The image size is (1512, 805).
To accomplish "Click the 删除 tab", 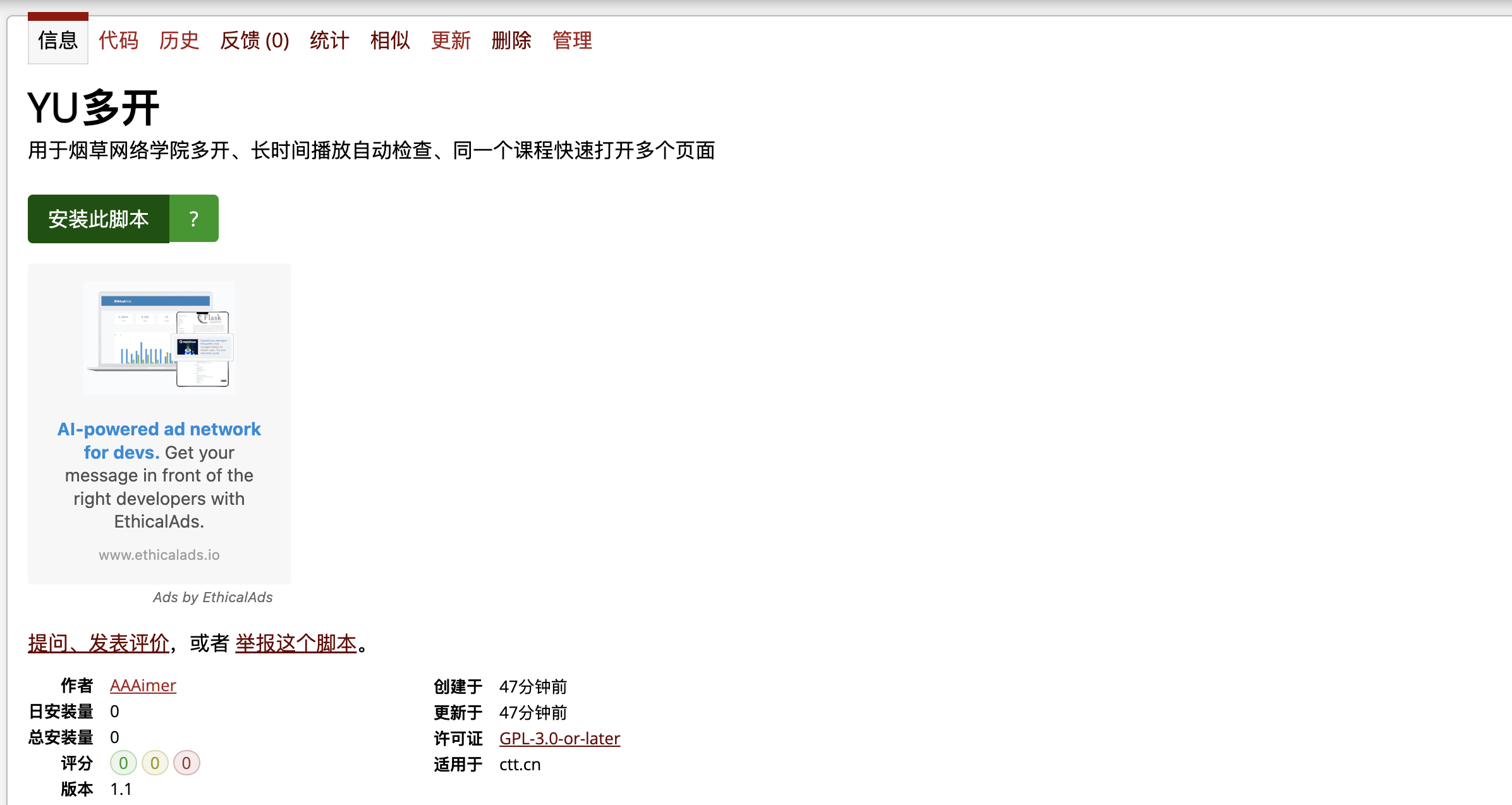I will [x=511, y=40].
